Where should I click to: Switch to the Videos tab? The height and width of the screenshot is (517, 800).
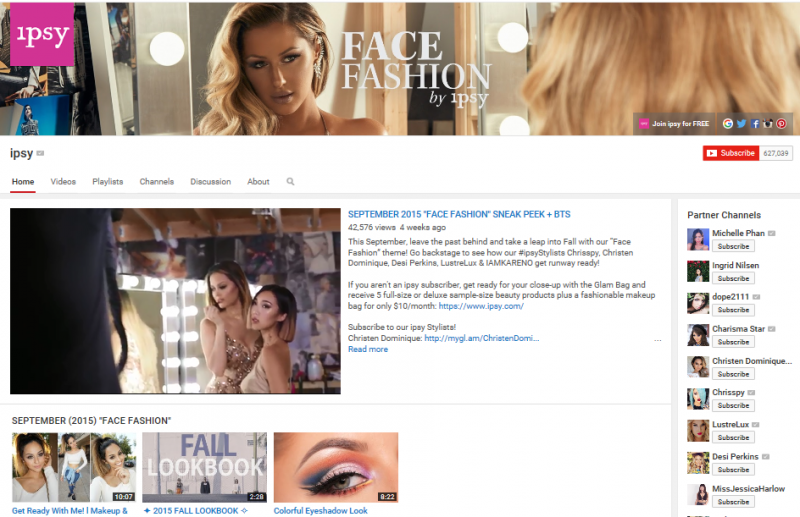point(63,182)
